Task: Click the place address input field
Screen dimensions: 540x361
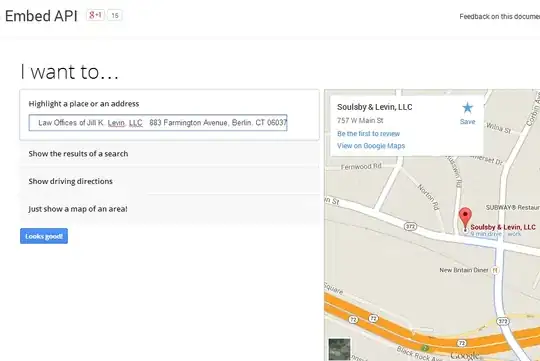Action: [158, 123]
